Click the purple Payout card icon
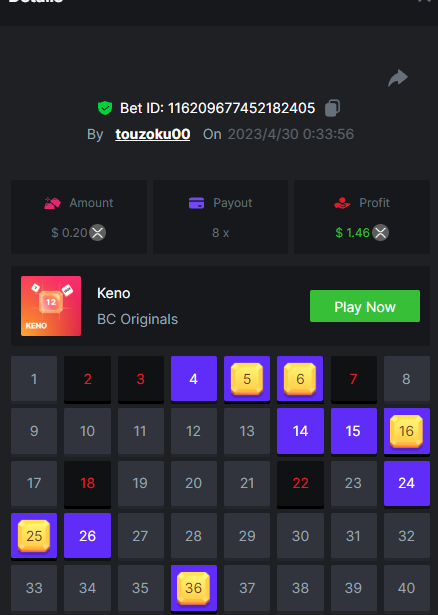Viewport: 438px width, 615px height. pyautogui.click(x=196, y=203)
